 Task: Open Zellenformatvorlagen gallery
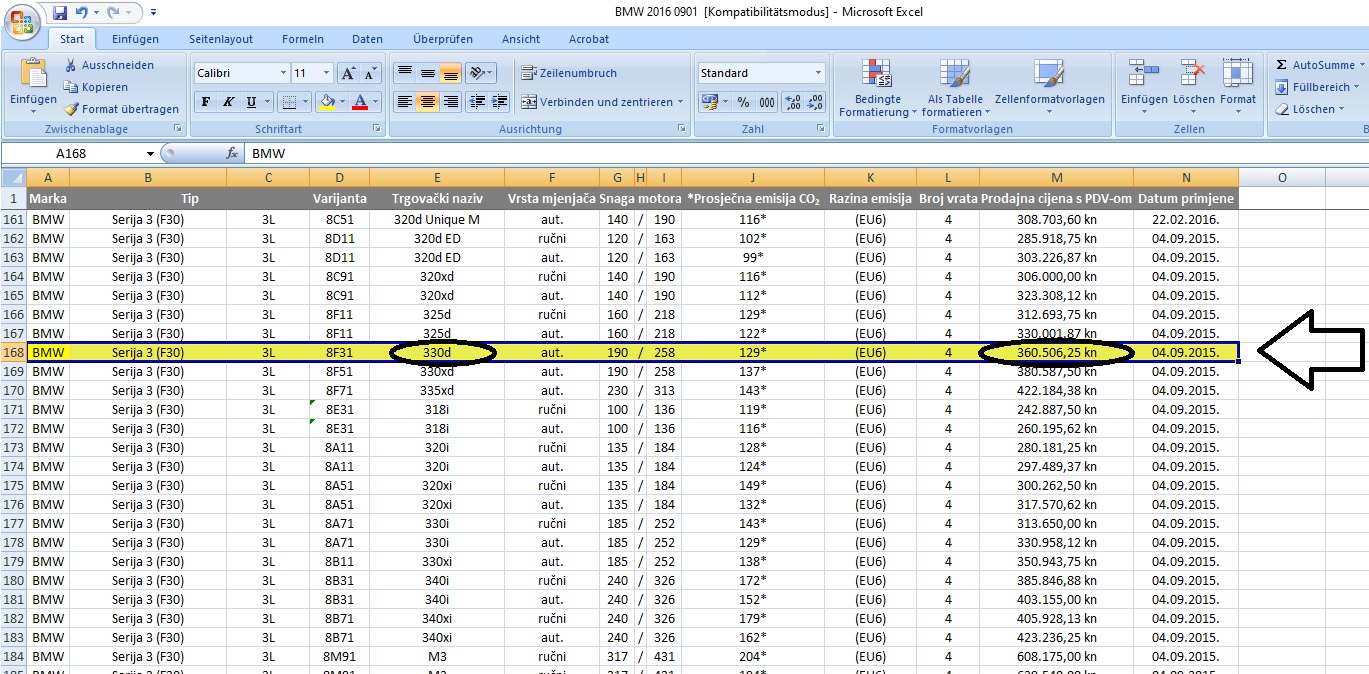(x=1049, y=88)
